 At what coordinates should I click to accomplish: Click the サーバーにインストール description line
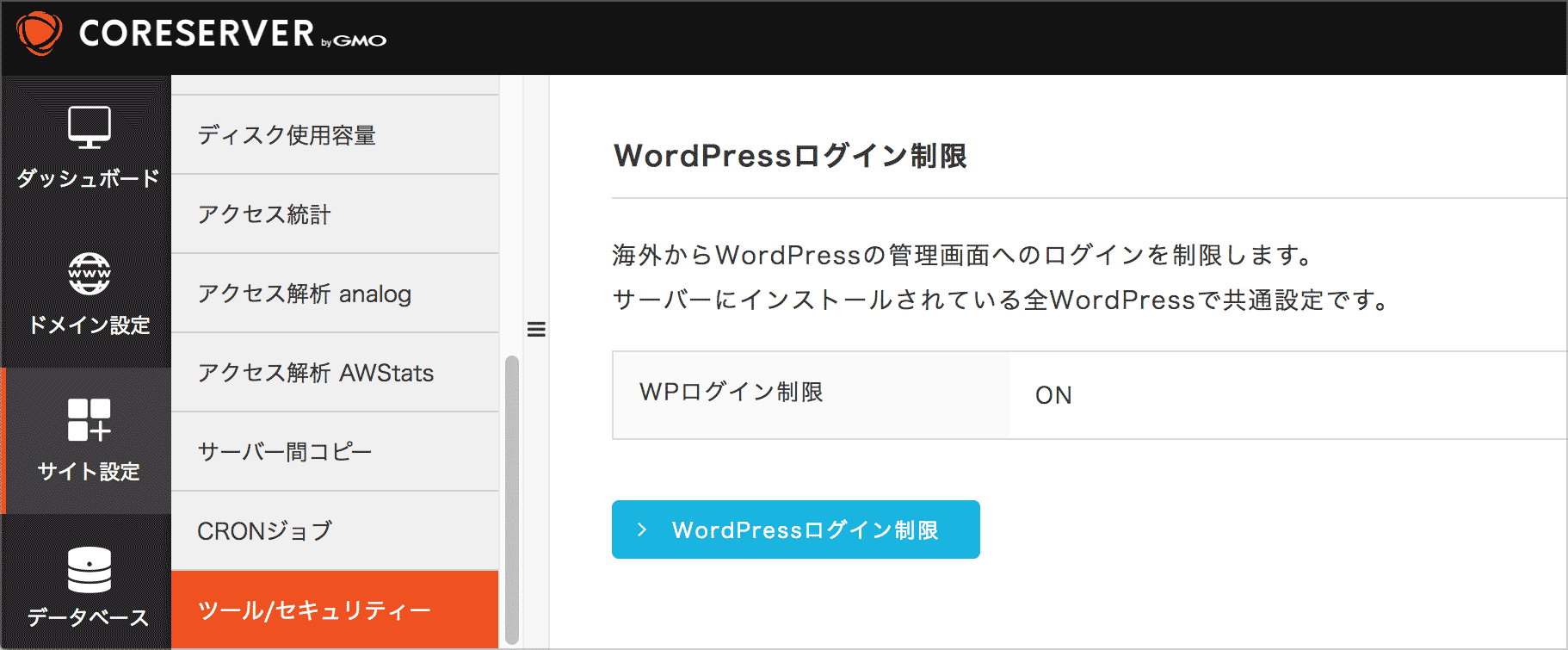(x=1002, y=300)
